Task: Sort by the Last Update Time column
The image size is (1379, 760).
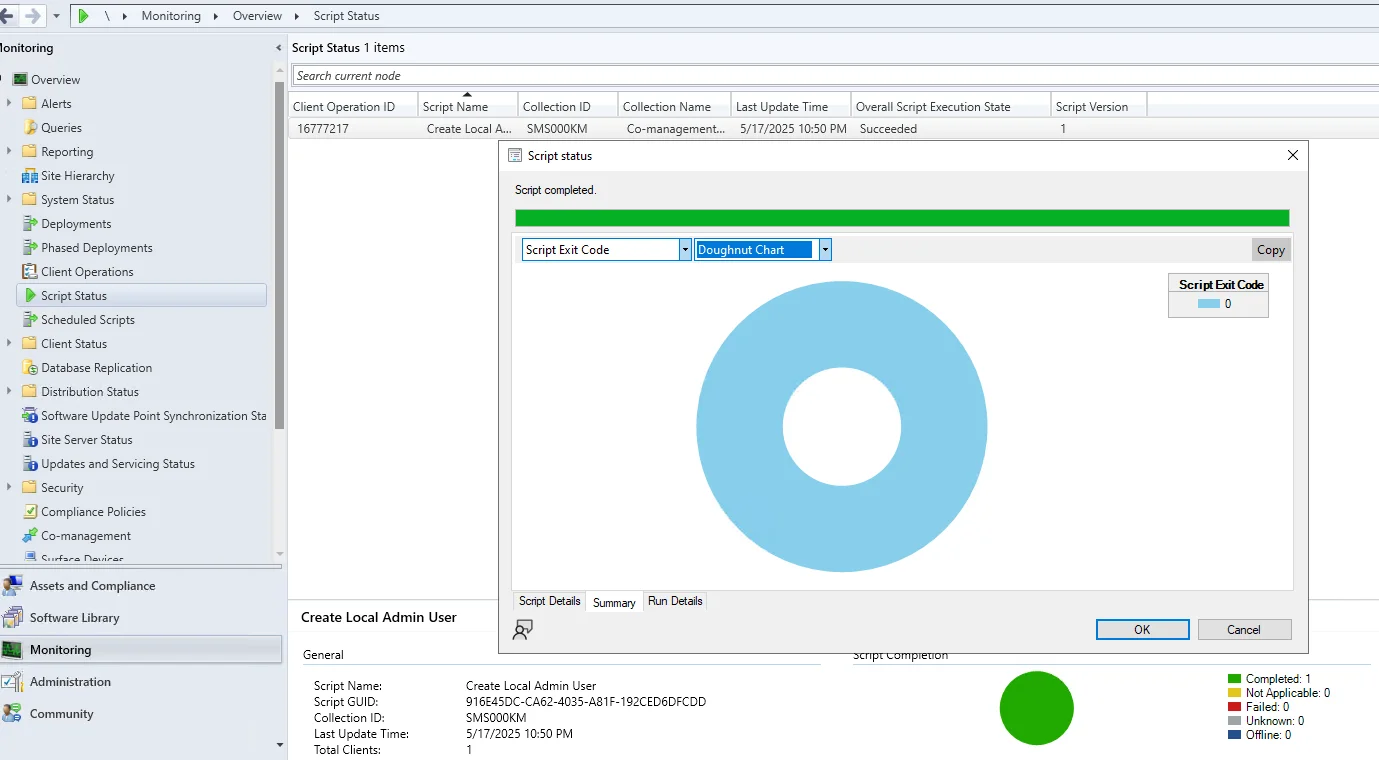Action: [790, 107]
